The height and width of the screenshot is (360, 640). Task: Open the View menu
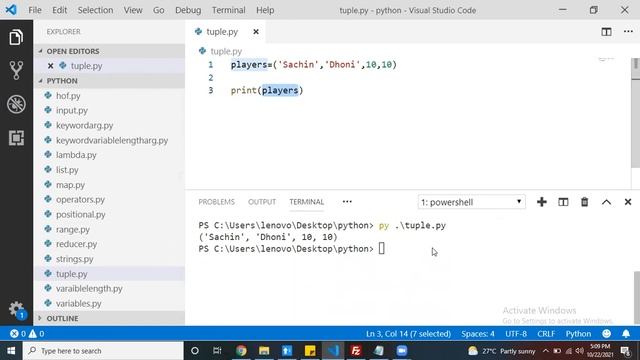tap(133, 10)
